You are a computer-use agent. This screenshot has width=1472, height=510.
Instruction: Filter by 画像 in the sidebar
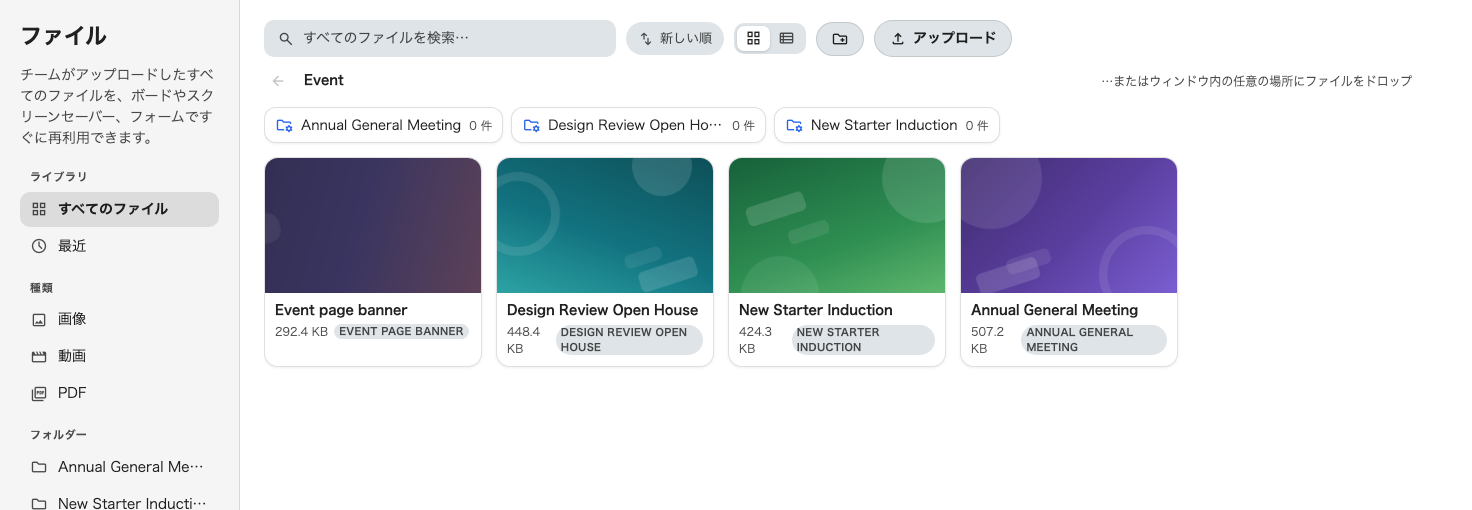click(x=119, y=319)
